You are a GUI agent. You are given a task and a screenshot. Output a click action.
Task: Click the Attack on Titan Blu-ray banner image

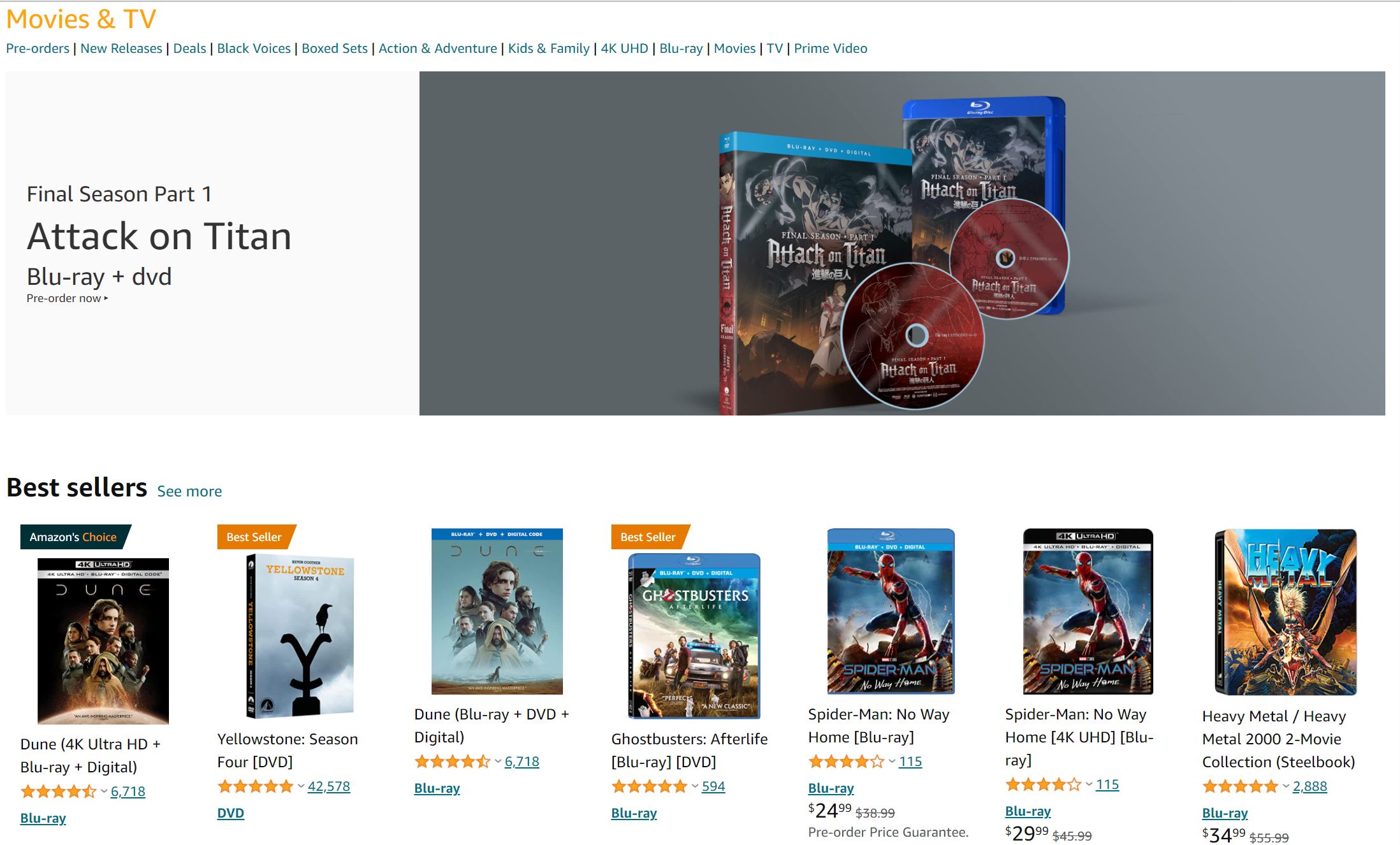(902, 243)
